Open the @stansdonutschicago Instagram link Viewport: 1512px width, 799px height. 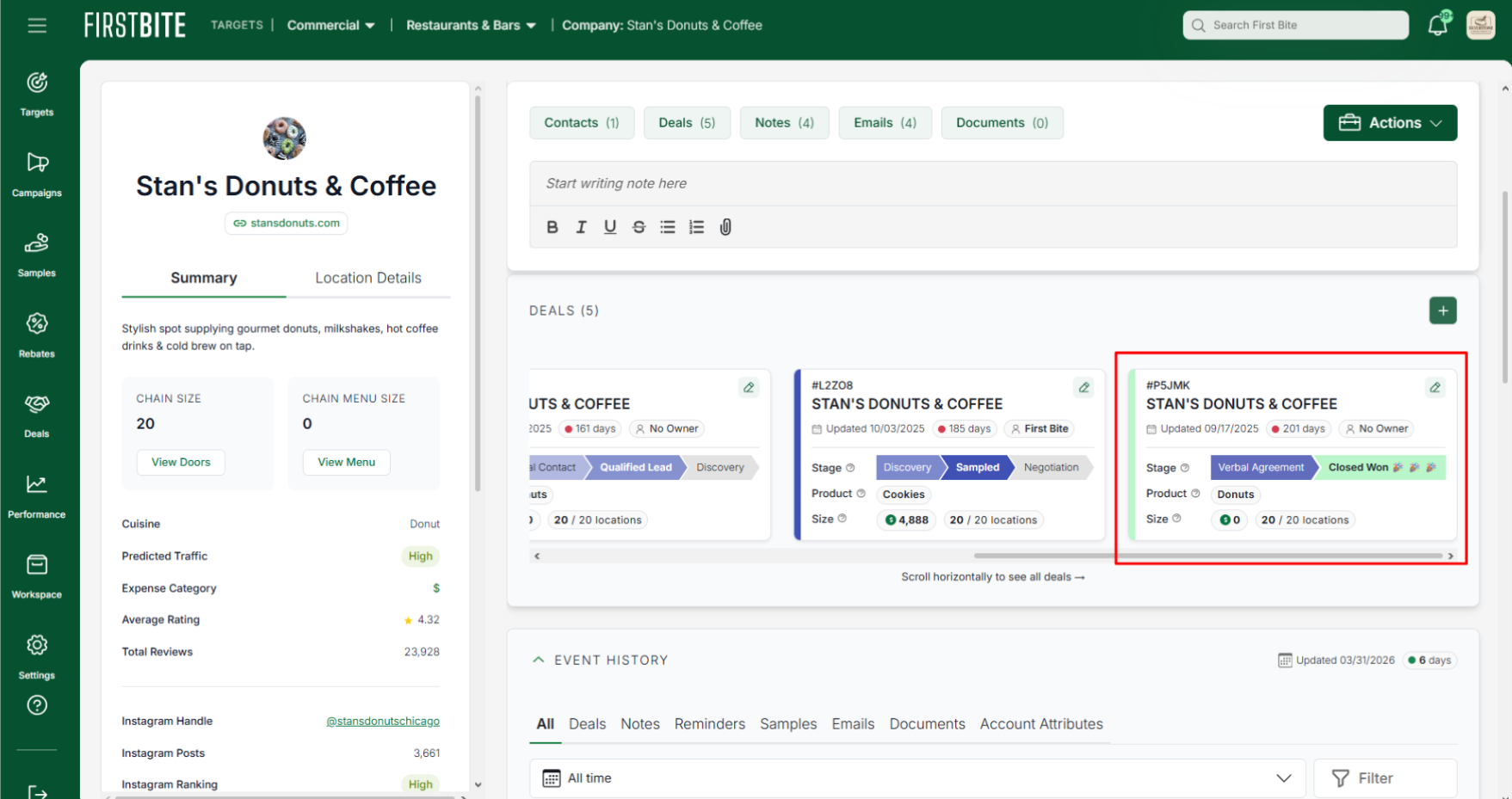click(383, 722)
